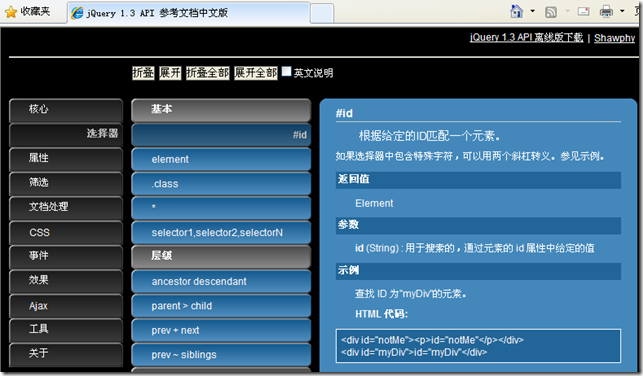The width and height of the screenshot is (643, 376).
Task: Collapse the 层级 section header
Action: click(221, 257)
